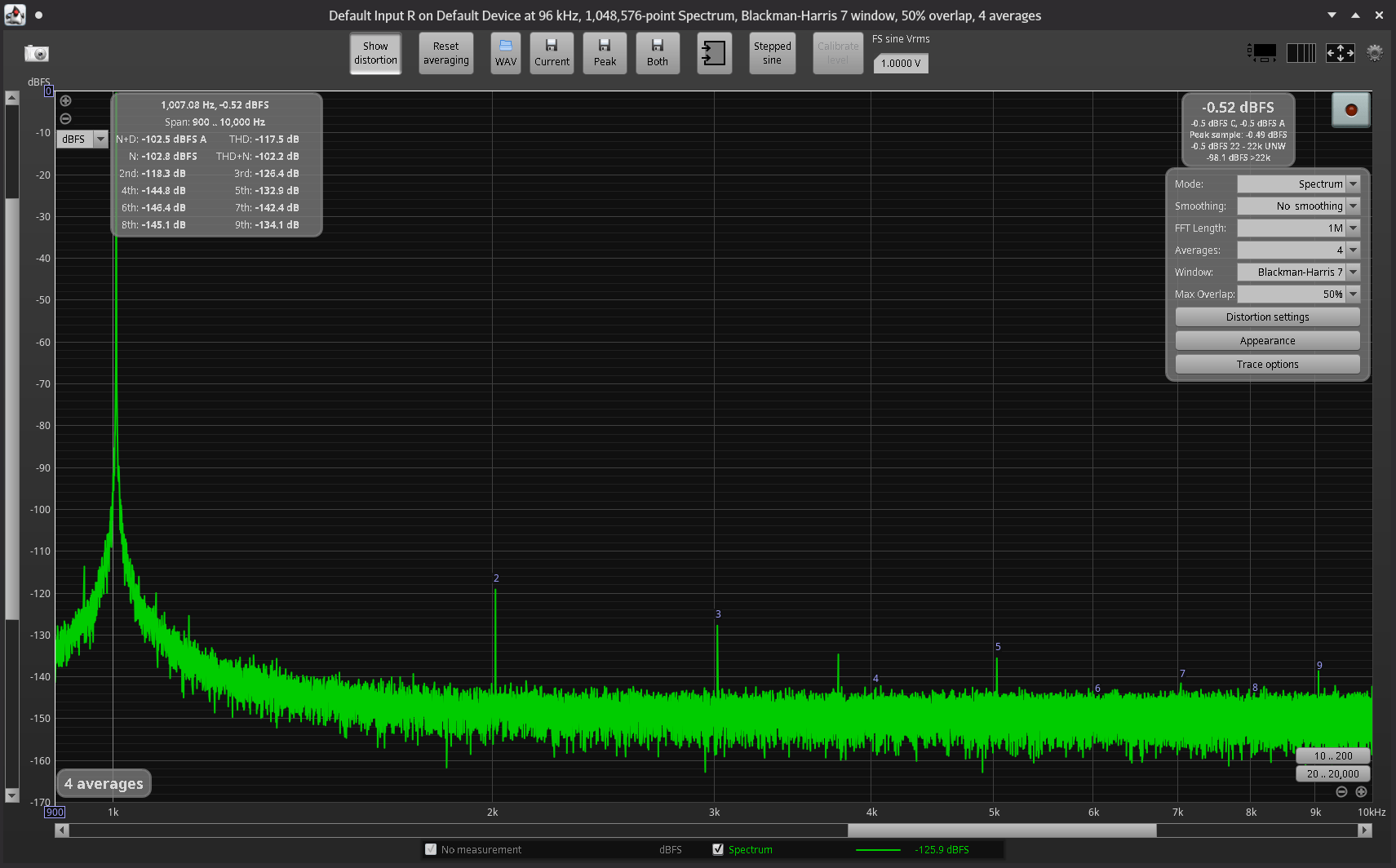Click the vertical scrollbar down arrow
The height and width of the screenshot is (868, 1396).
pos(11,795)
